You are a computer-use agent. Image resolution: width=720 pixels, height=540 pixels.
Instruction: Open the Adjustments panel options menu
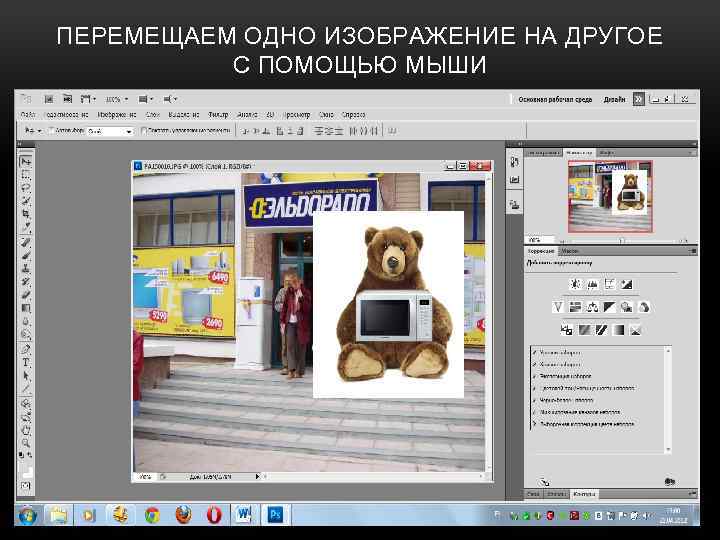point(693,251)
